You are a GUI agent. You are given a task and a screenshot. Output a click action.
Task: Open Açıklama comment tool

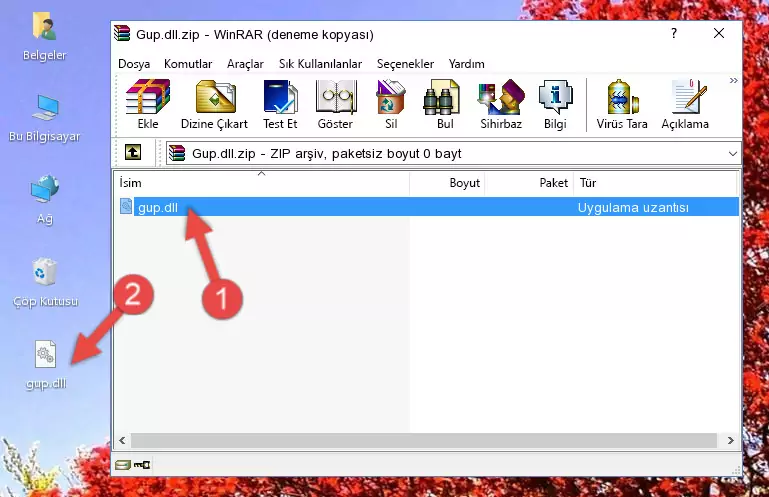pyautogui.click(x=685, y=104)
